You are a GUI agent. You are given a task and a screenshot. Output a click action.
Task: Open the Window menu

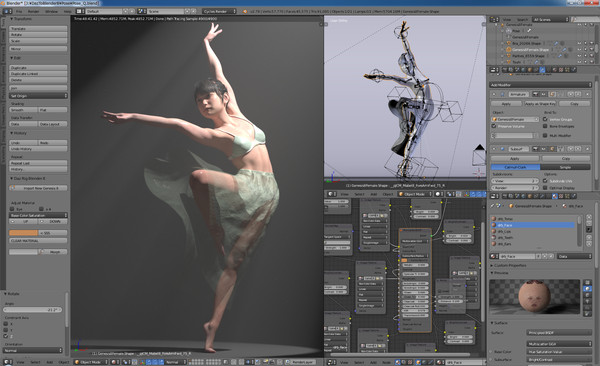(x=51, y=11)
